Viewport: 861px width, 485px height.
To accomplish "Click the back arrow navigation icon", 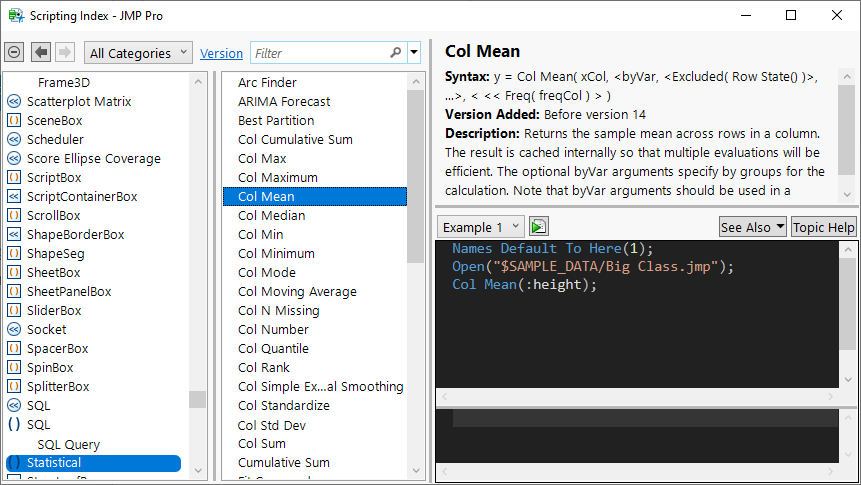I will pyautogui.click(x=41, y=52).
